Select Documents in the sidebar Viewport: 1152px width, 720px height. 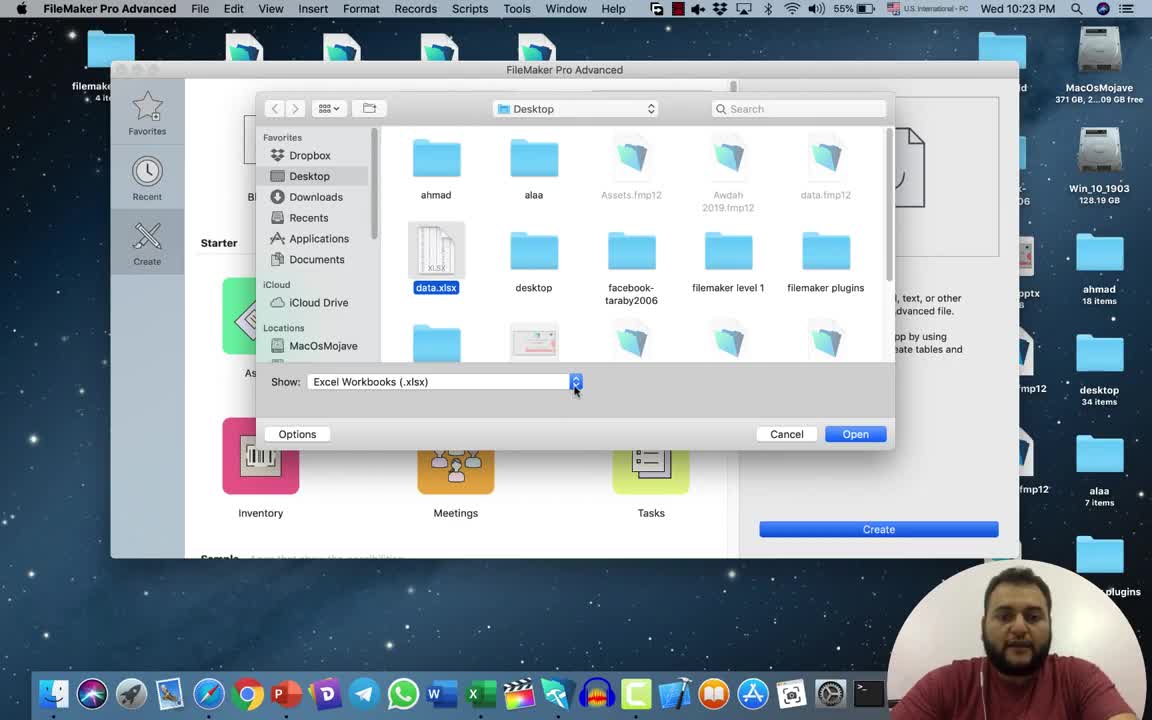point(316,259)
